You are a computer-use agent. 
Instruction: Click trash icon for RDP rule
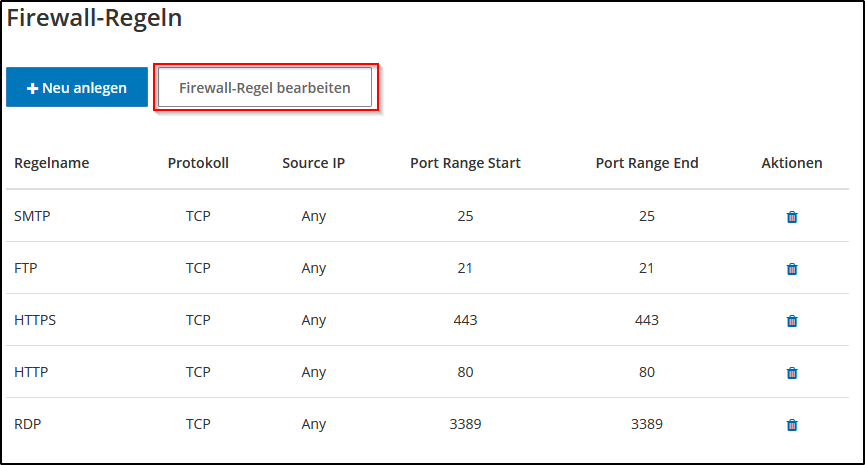pos(792,424)
